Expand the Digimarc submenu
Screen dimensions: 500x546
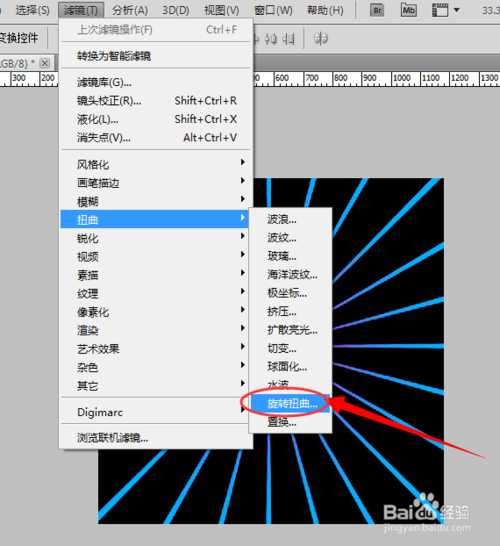156,412
